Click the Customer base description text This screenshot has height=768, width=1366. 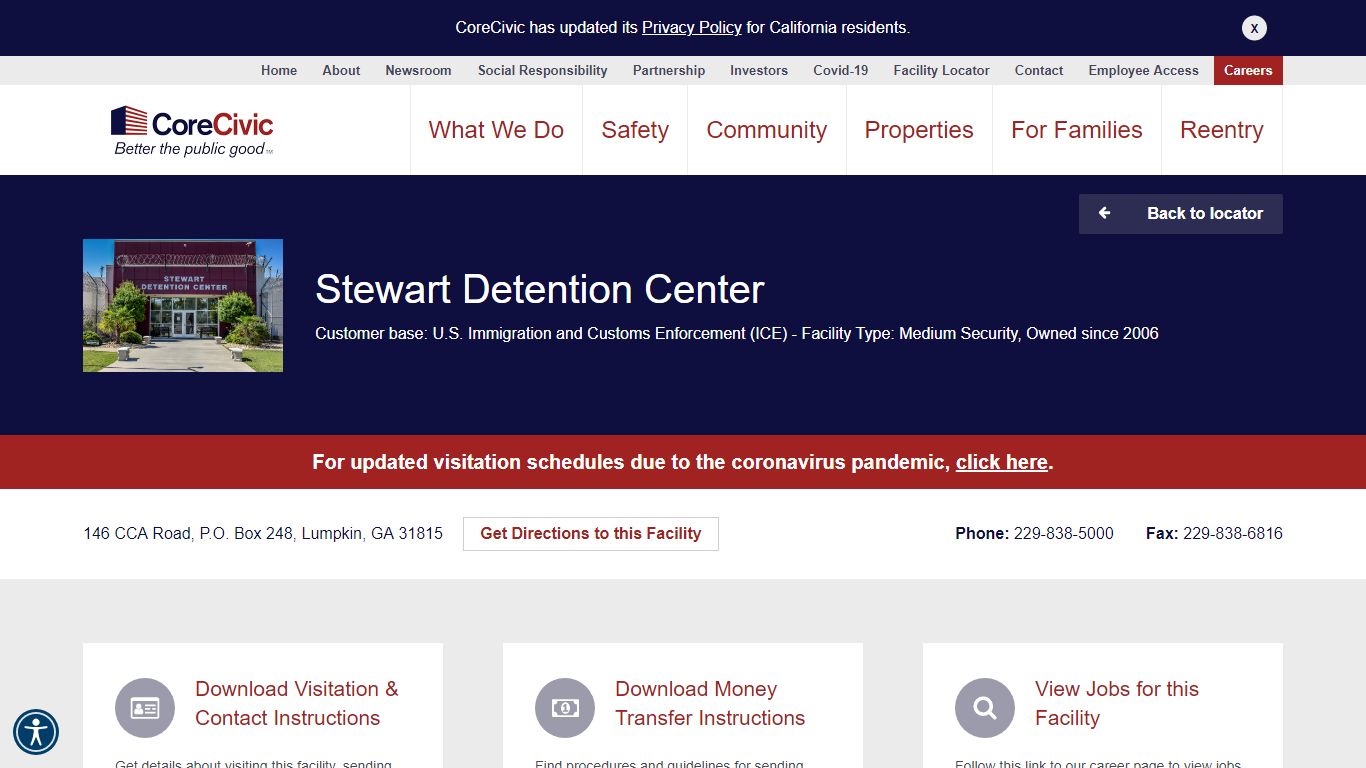[x=737, y=333]
